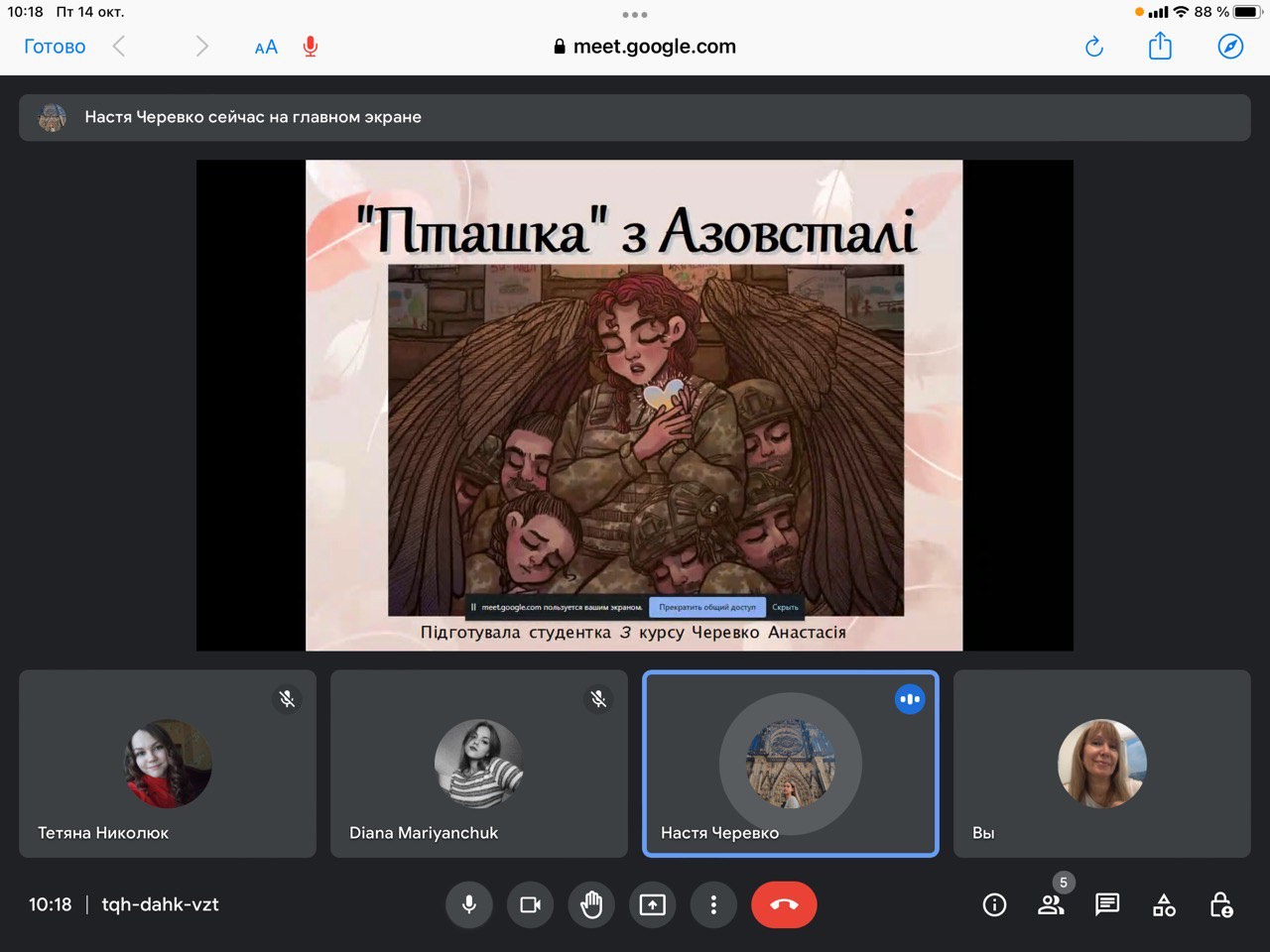
Task: Show the participants list
Action: (x=1051, y=904)
